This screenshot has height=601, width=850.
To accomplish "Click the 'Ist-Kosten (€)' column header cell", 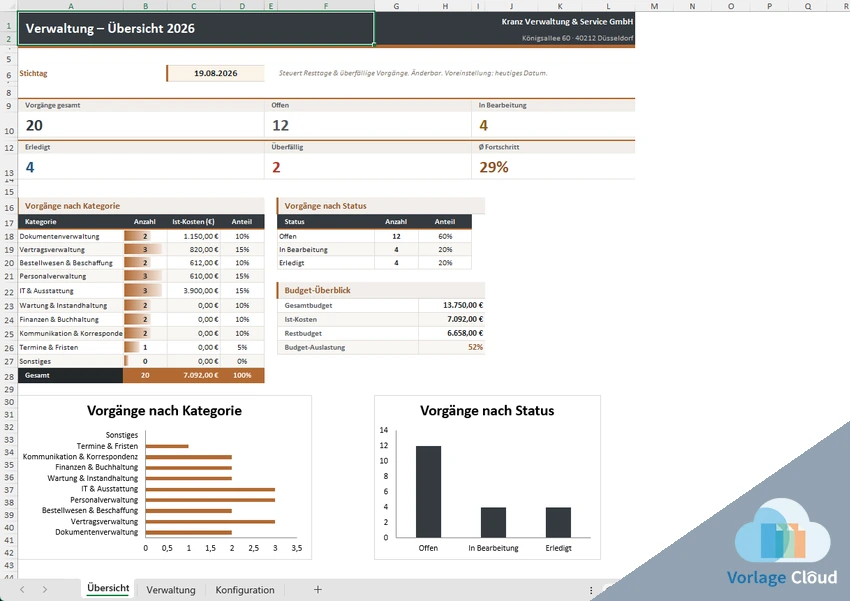I will pyautogui.click(x=194, y=222).
